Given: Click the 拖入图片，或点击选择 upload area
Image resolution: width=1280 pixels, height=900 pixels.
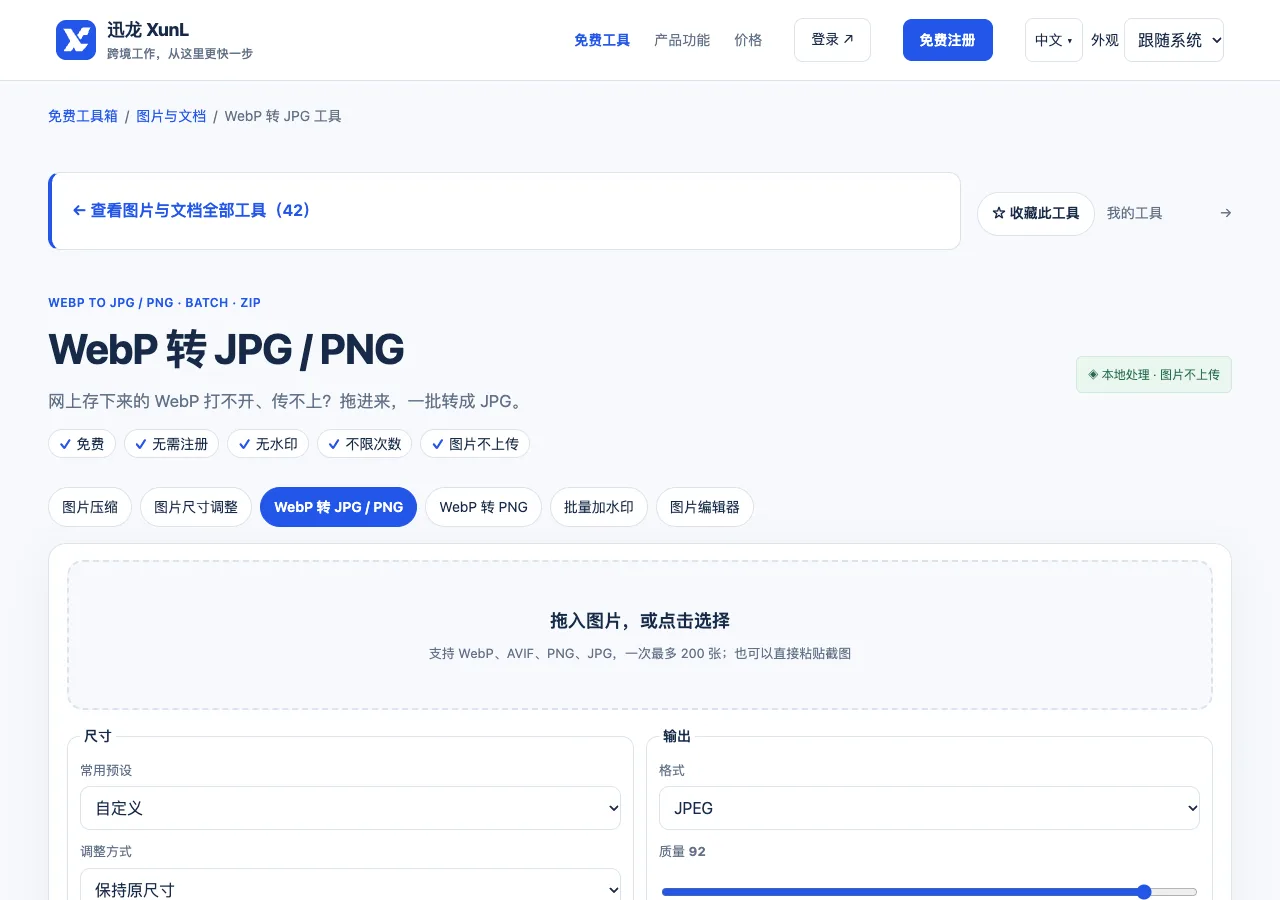Looking at the screenshot, I should [x=640, y=635].
